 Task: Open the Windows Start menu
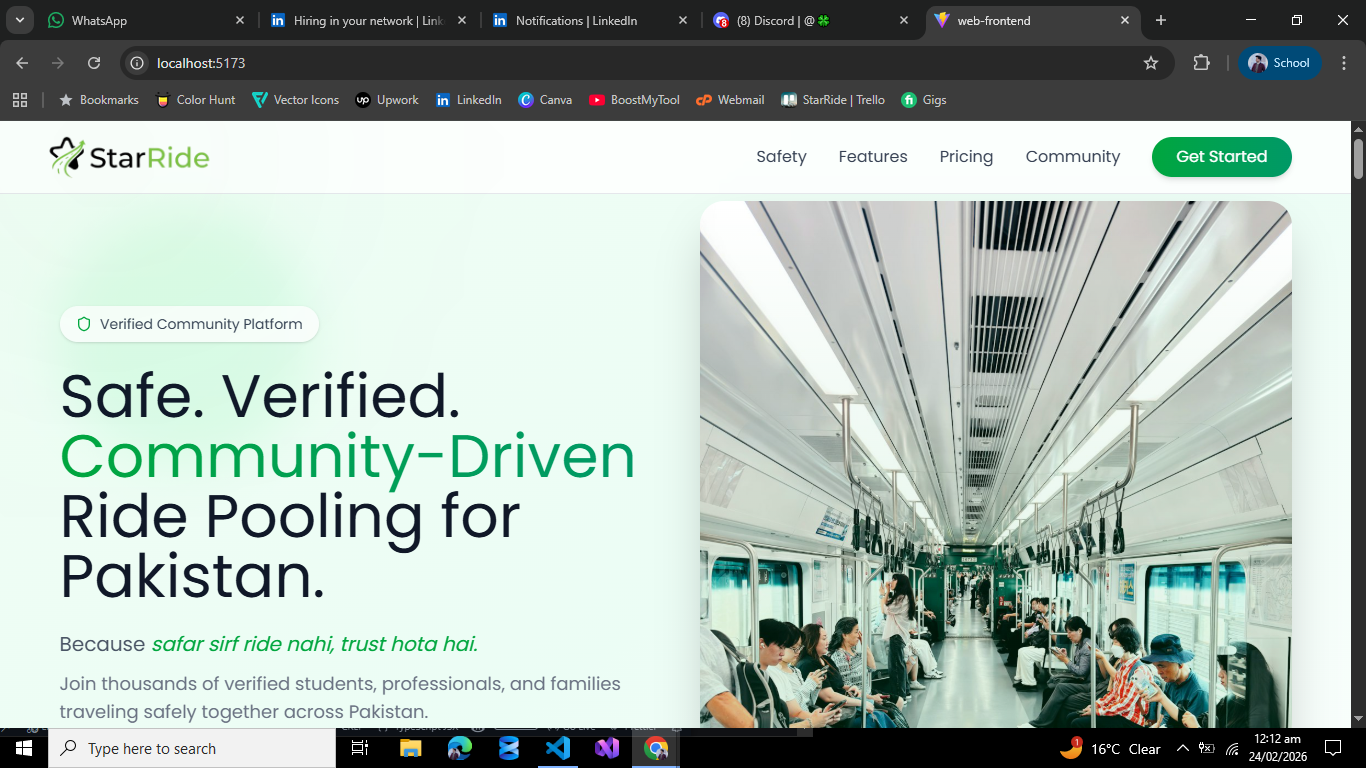[24, 748]
